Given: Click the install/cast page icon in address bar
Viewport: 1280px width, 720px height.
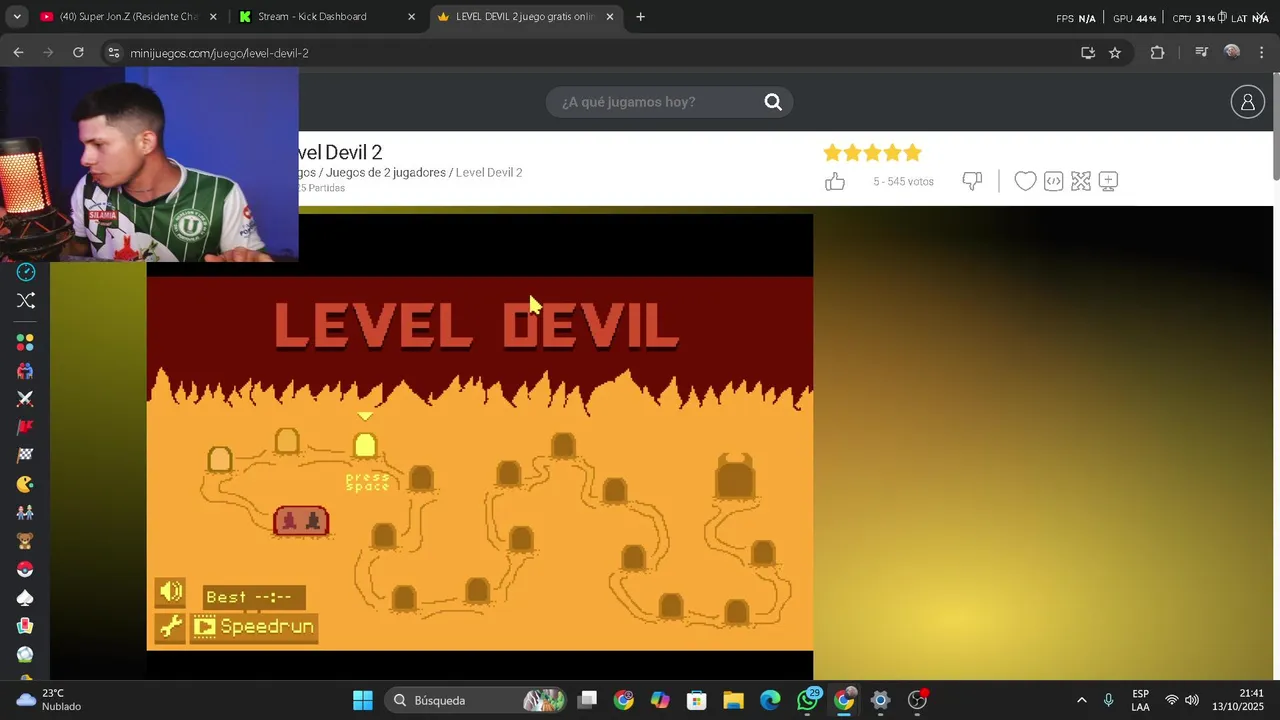Looking at the screenshot, I should coord(1088,53).
